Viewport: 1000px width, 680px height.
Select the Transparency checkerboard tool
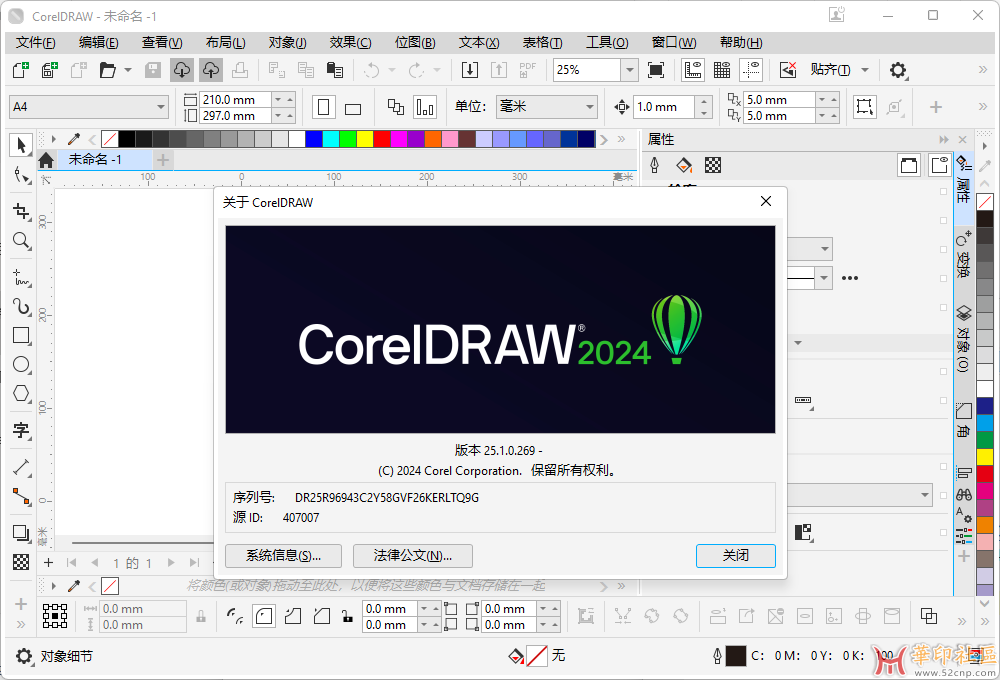coord(21,562)
